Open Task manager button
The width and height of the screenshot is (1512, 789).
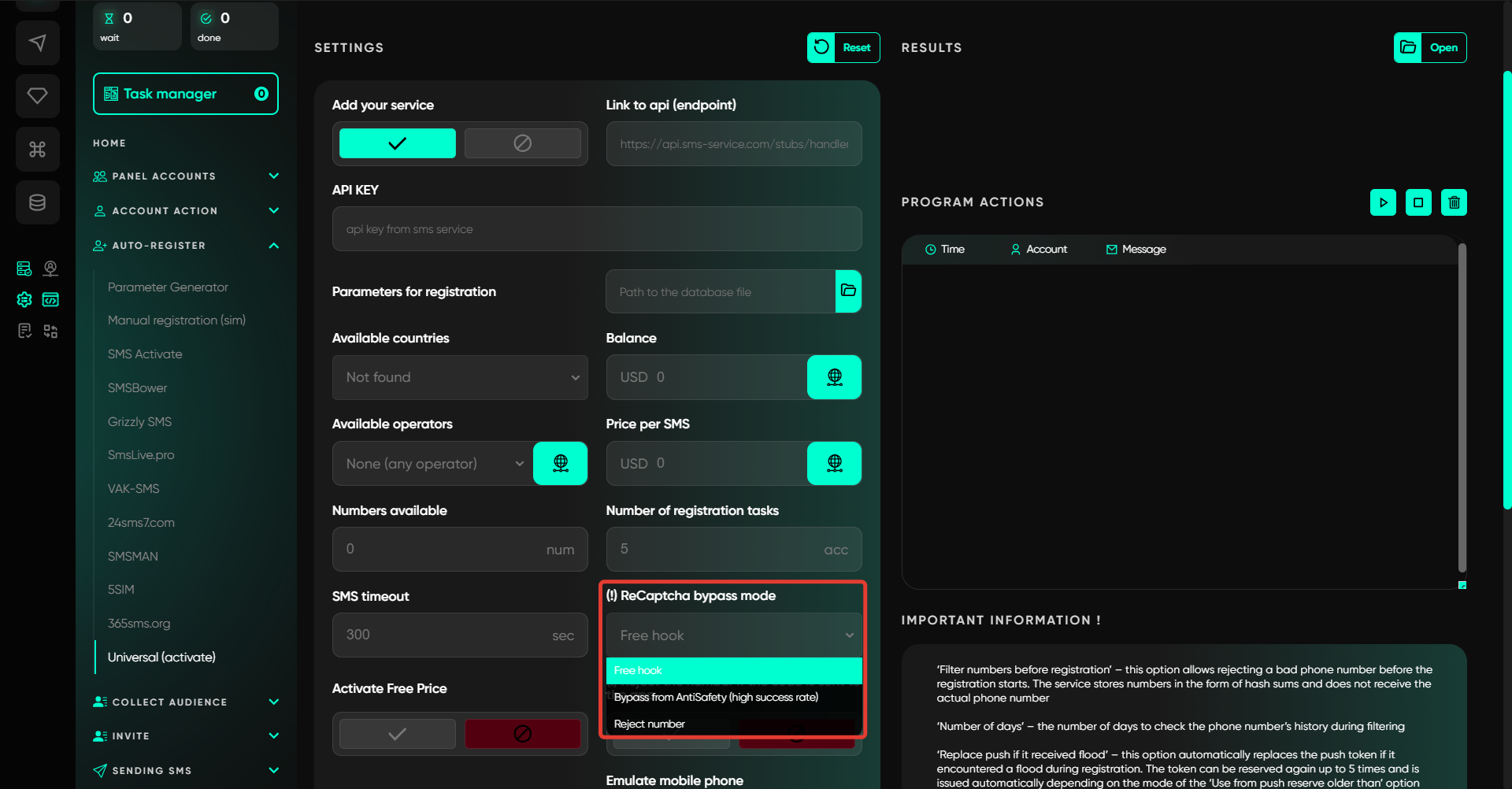click(x=186, y=94)
